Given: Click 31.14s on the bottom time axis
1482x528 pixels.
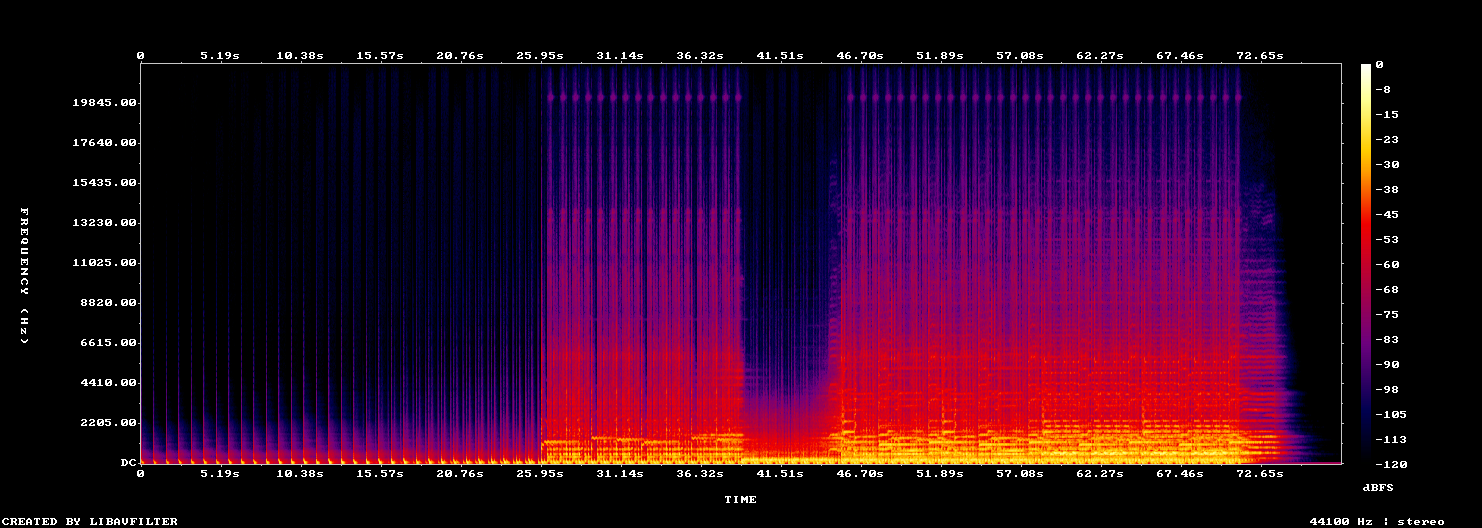Looking at the screenshot, I should tap(619, 474).
